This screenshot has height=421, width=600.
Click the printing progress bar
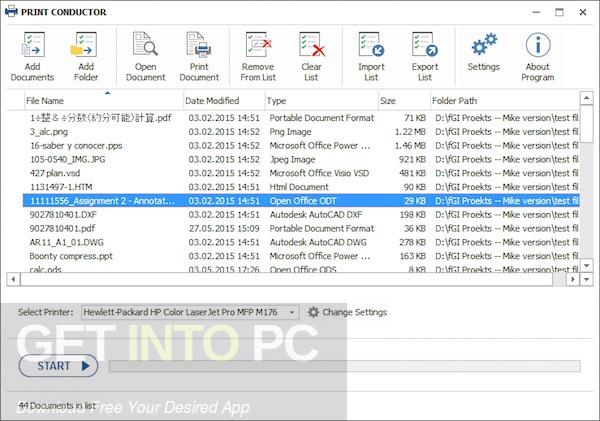(344, 366)
